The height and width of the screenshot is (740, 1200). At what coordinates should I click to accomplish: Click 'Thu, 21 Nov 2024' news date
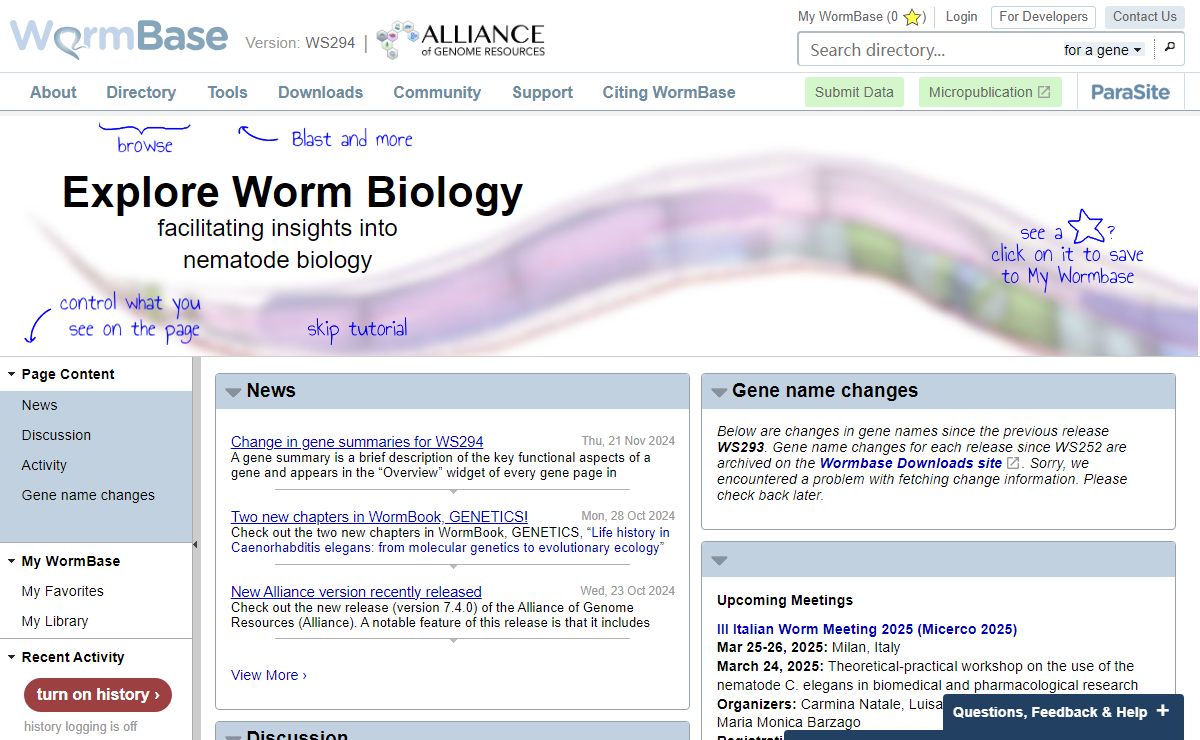[x=628, y=440]
